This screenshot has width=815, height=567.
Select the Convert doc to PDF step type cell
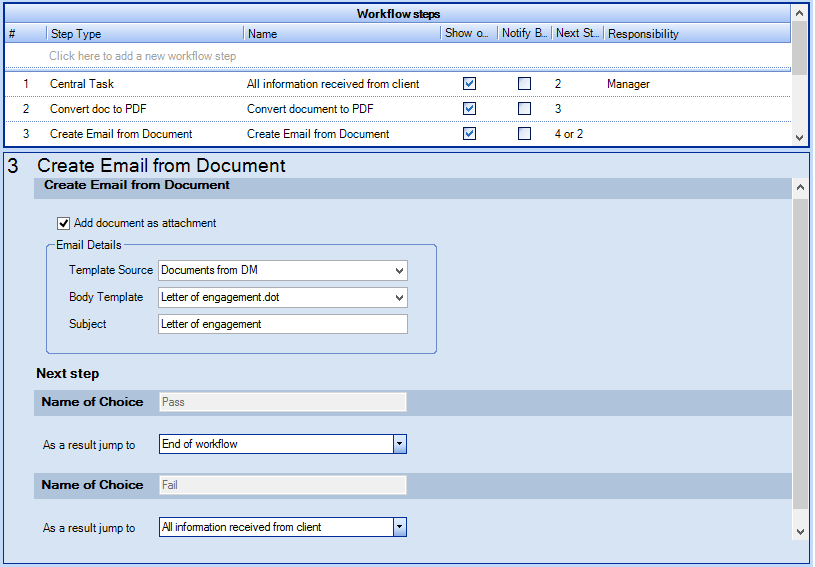click(98, 109)
